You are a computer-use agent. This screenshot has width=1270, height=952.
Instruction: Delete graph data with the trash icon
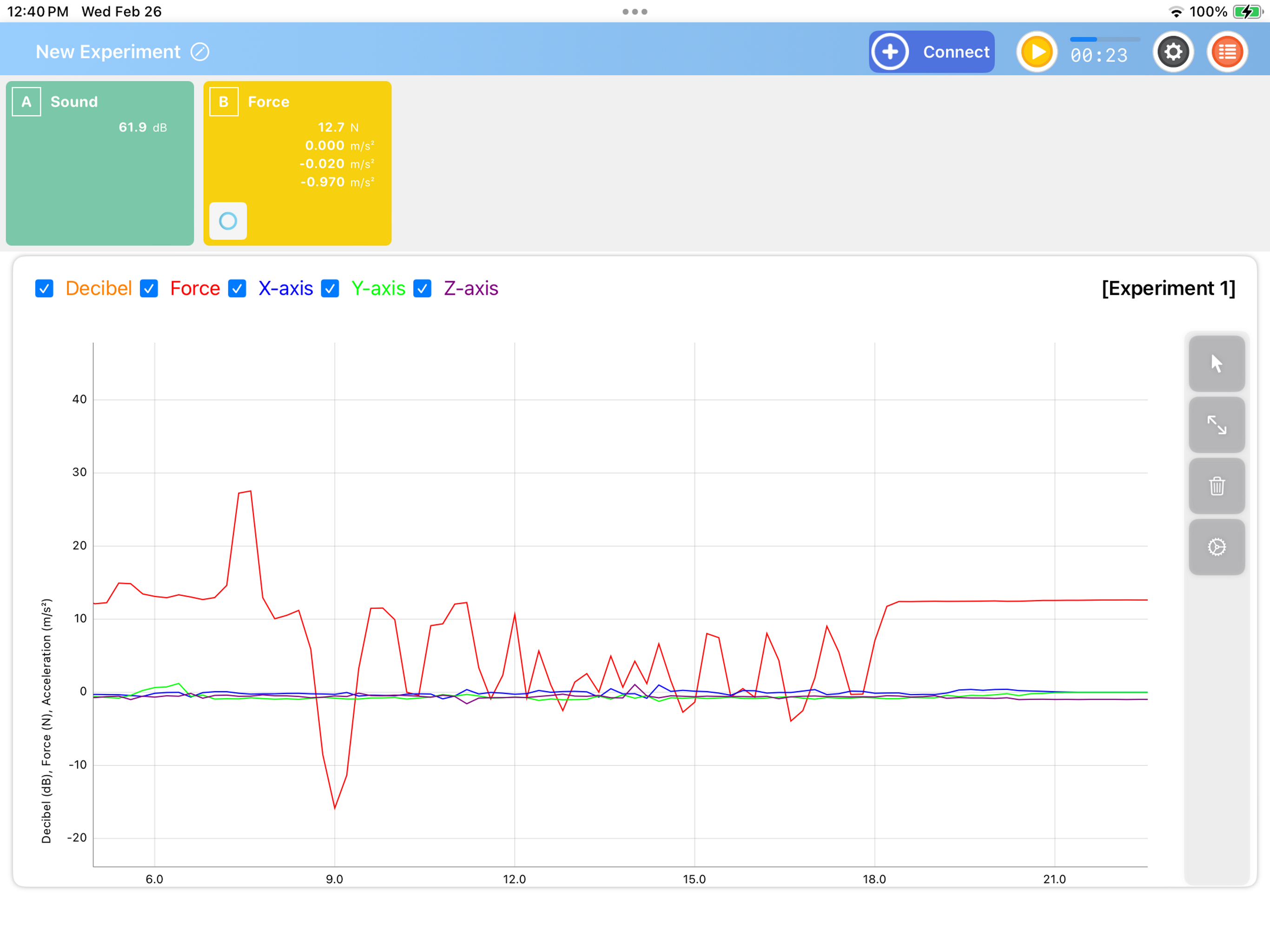[1217, 486]
